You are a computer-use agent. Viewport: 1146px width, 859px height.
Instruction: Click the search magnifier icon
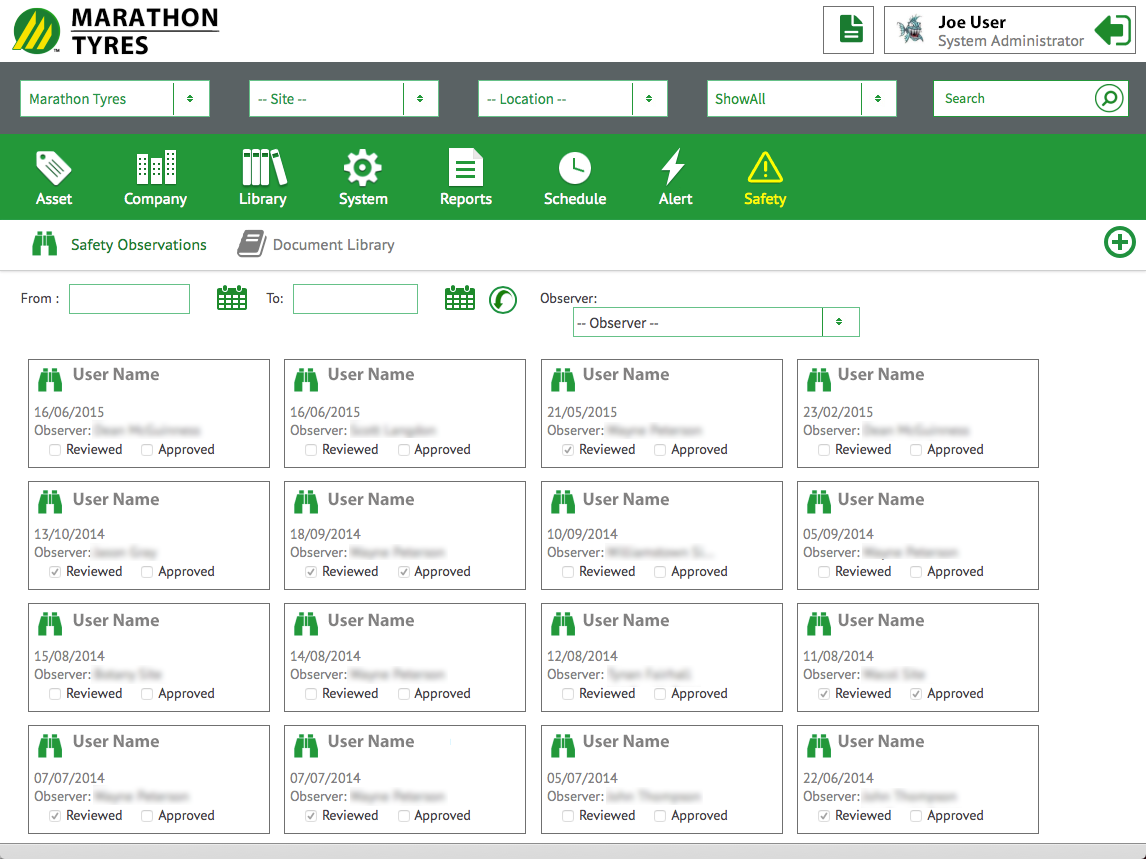tap(1108, 99)
